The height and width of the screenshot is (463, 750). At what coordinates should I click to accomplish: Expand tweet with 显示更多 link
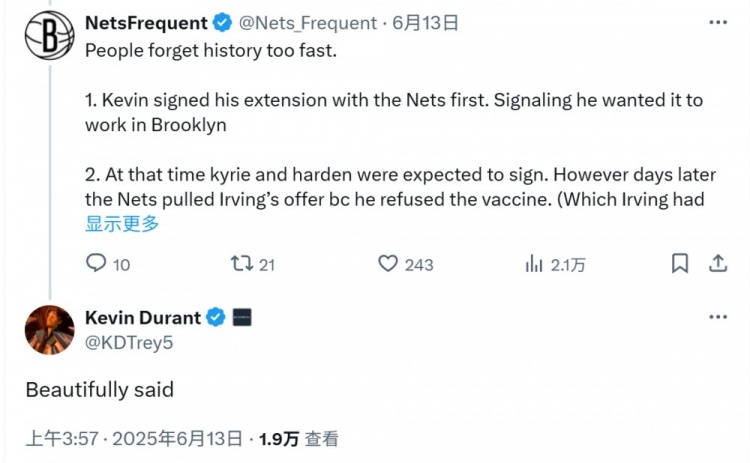122,224
